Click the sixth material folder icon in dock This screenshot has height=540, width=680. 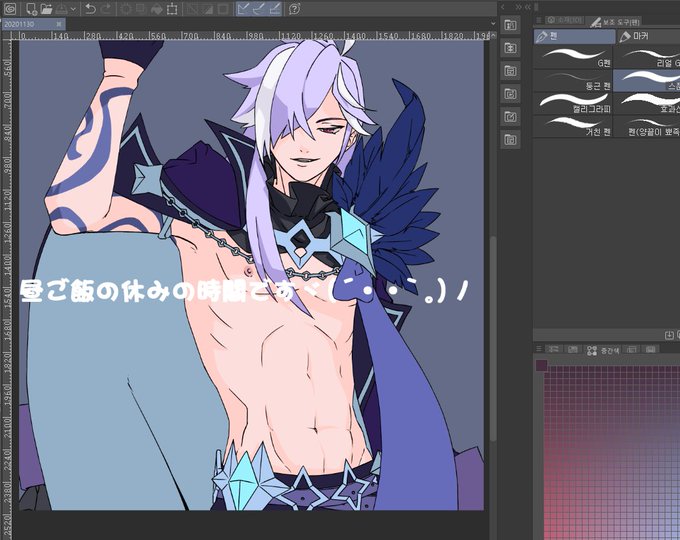(510, 140)
